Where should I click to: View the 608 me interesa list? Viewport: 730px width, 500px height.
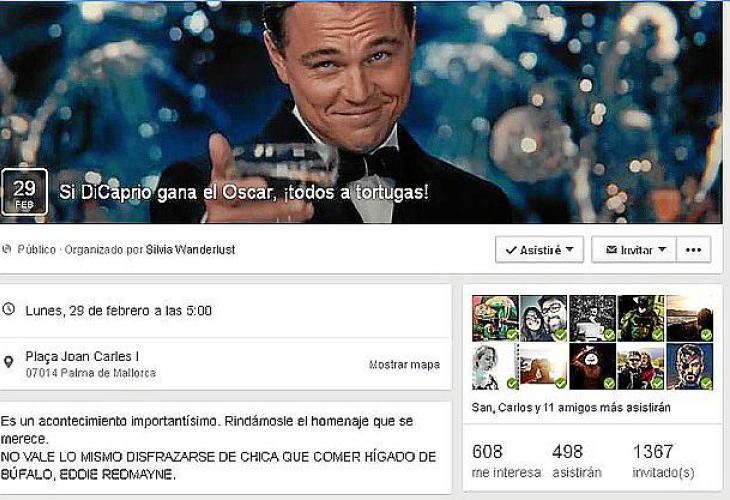pyautogui.click(x=506, y=461)
